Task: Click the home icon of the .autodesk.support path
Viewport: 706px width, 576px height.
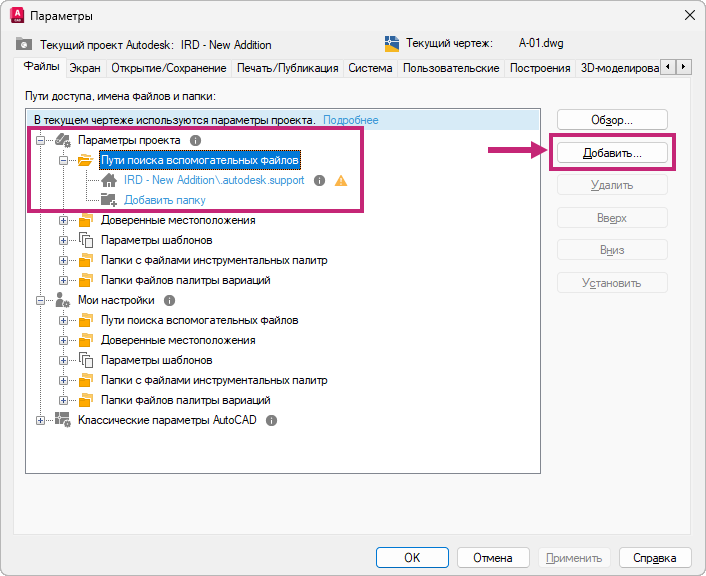Action: [109, 180]
